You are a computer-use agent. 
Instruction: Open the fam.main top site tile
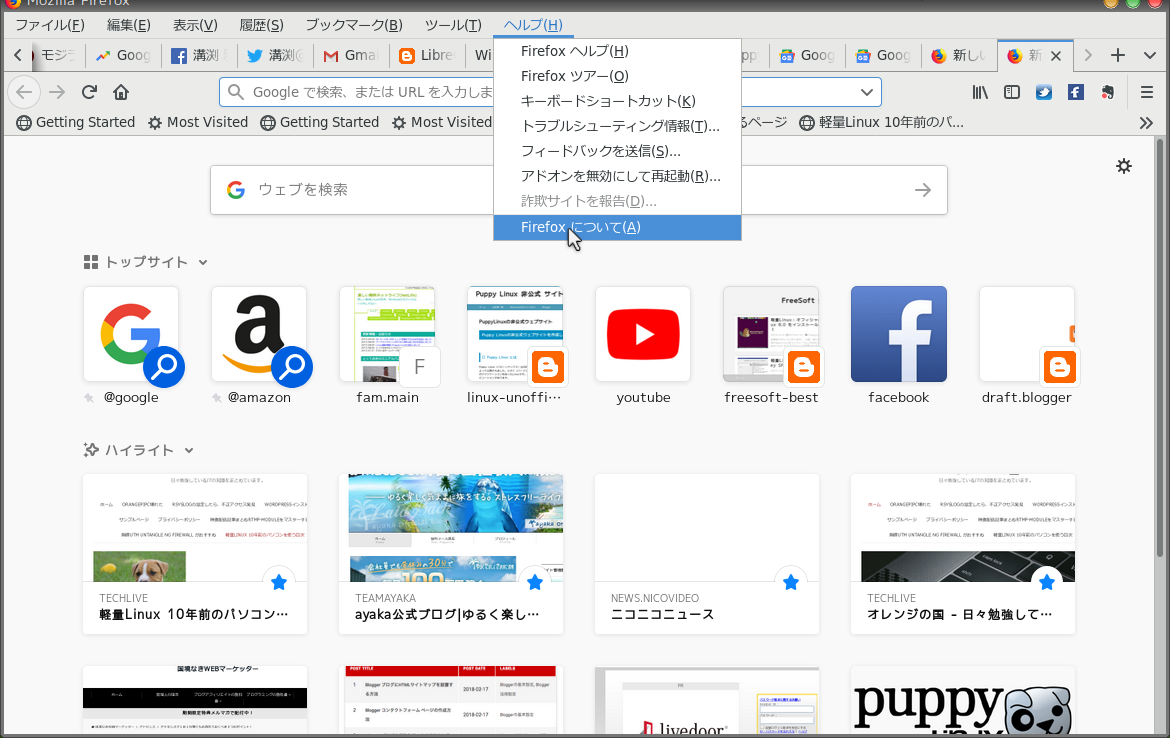(x=387, y=334)
